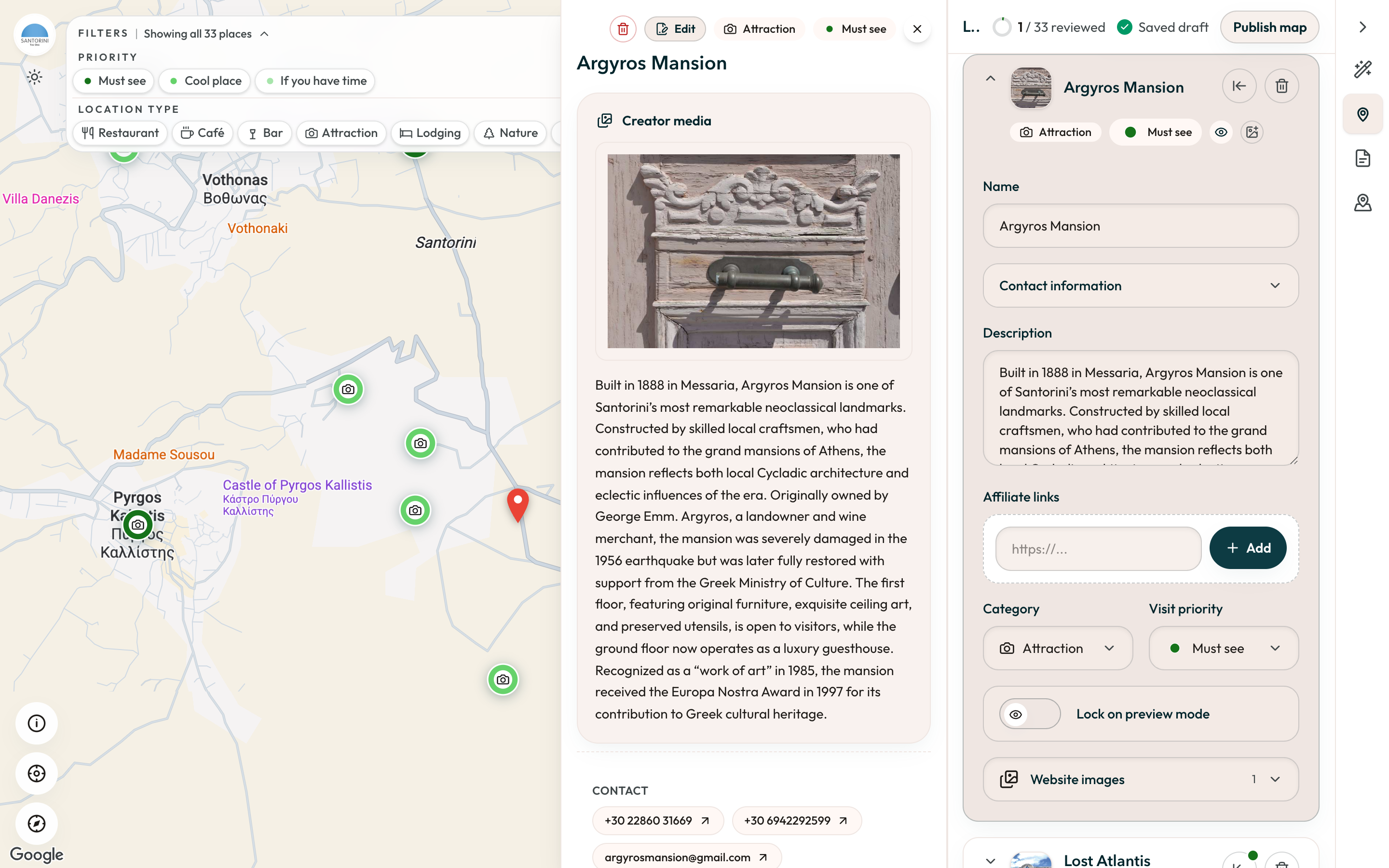The height and width of the screenshot is (868, 1389).
Task: Click the Publish map button
Action: coord(1269,27)
